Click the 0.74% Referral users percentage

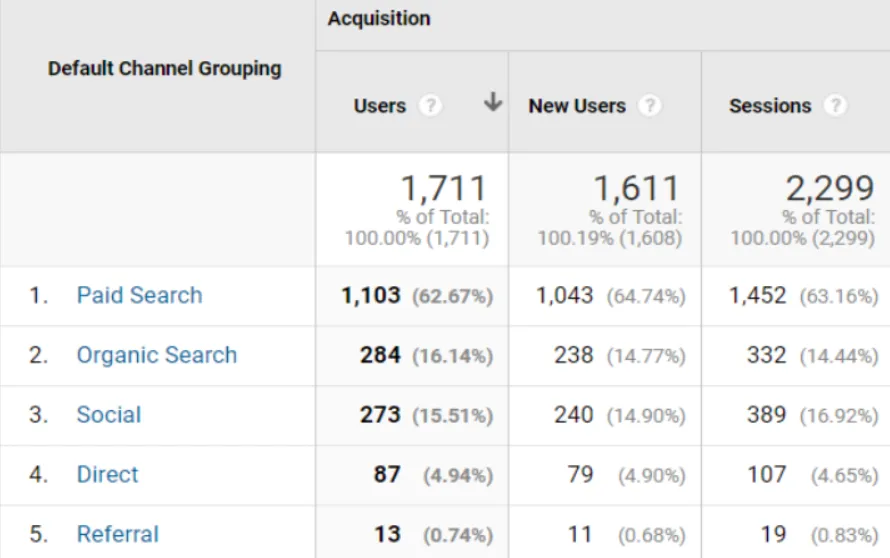(458, 535)
